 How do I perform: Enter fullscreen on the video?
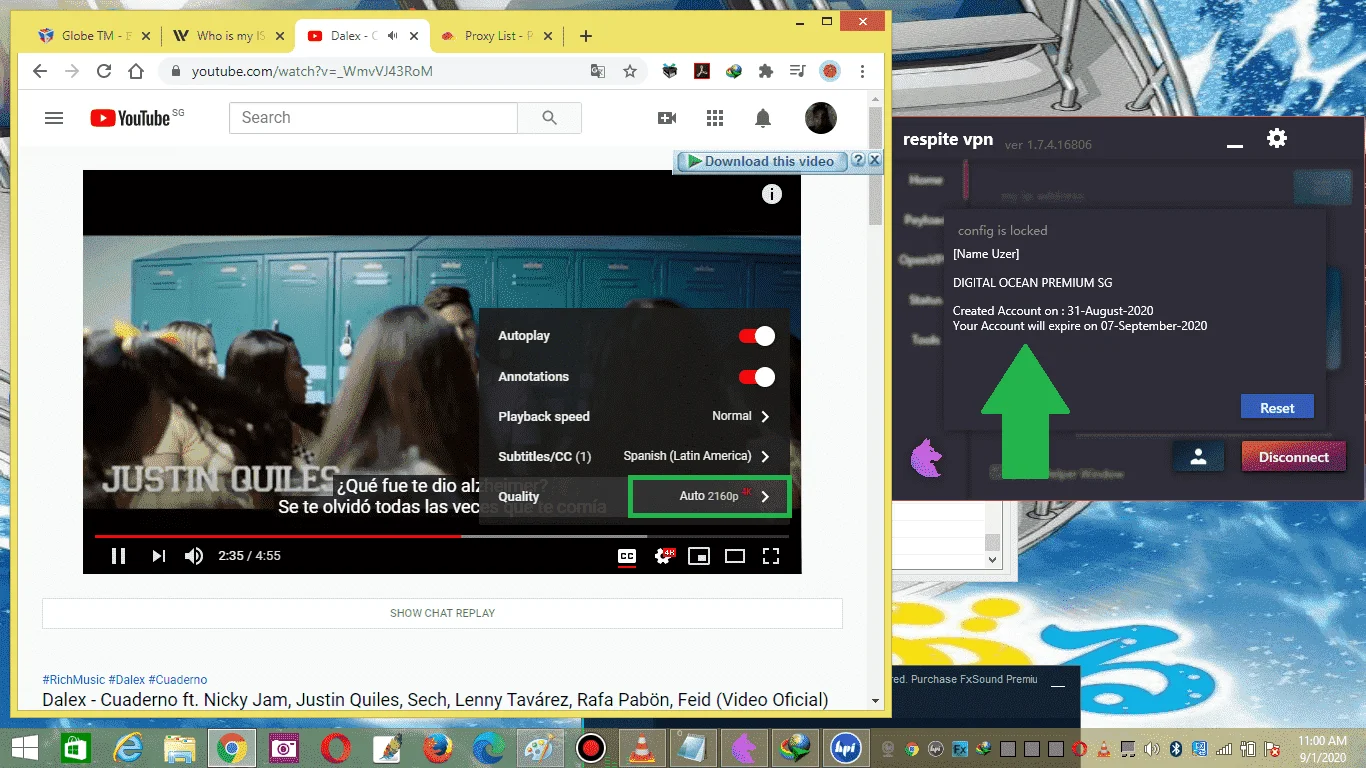coord(771,556)
